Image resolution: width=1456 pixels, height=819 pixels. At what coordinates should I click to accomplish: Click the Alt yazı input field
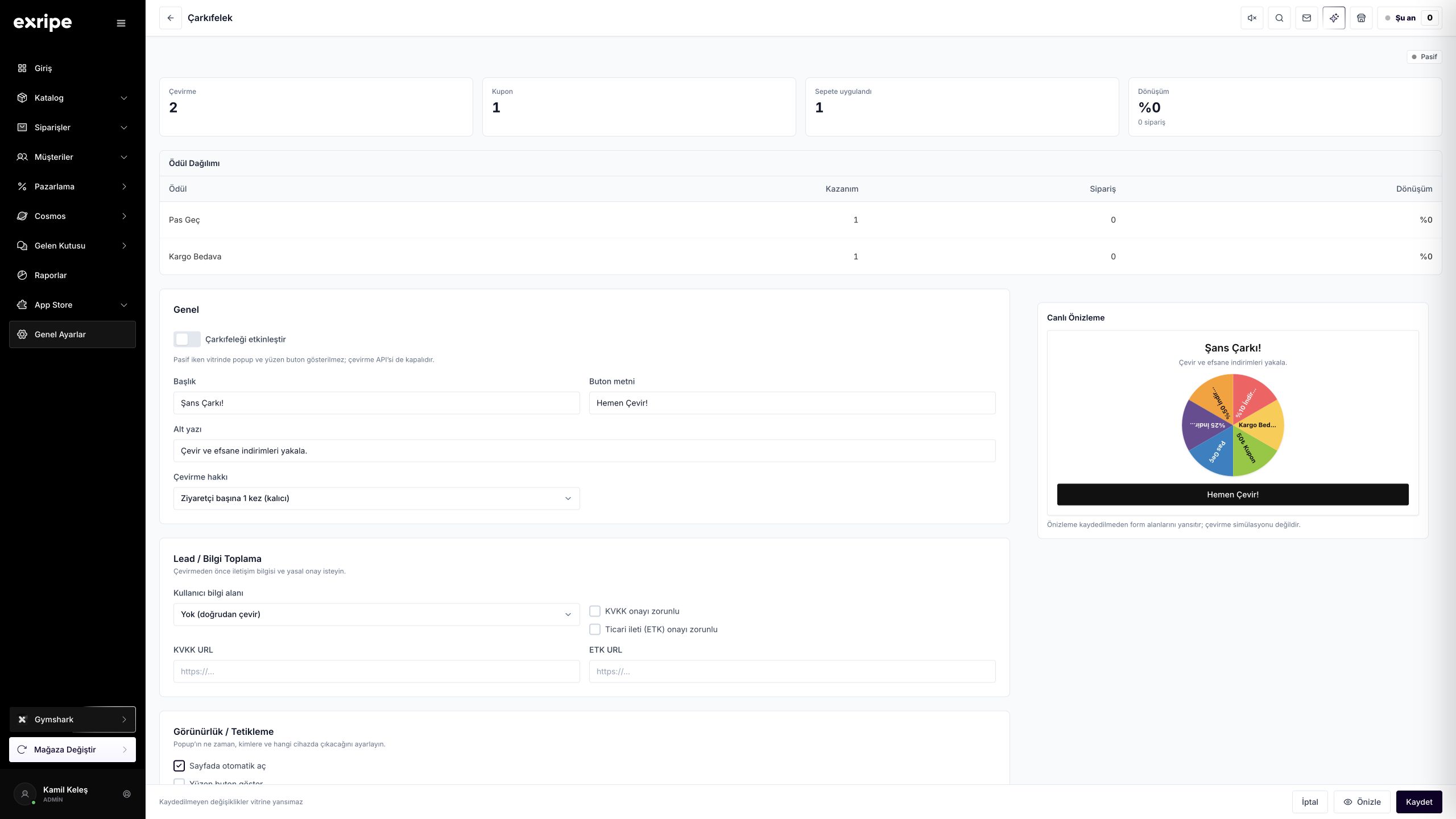click(584, 450)
